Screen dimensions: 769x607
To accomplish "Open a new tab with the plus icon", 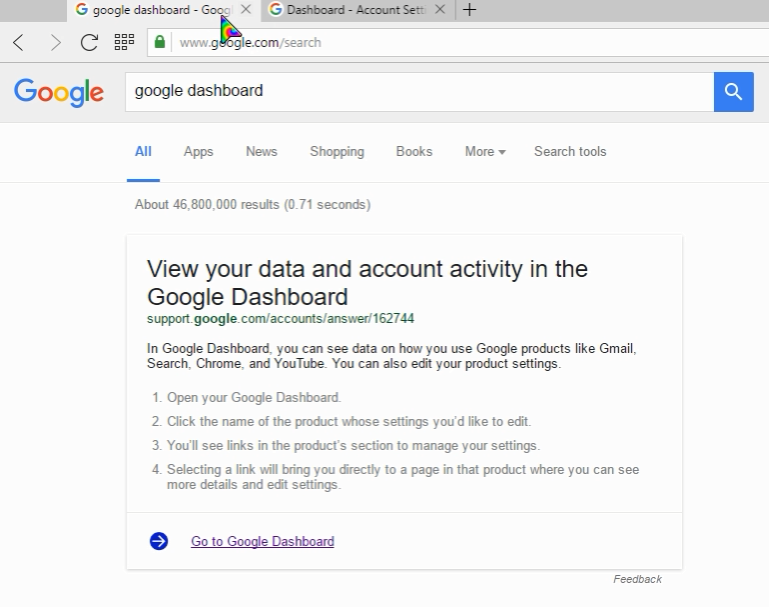I will click(x=469, y=9).
